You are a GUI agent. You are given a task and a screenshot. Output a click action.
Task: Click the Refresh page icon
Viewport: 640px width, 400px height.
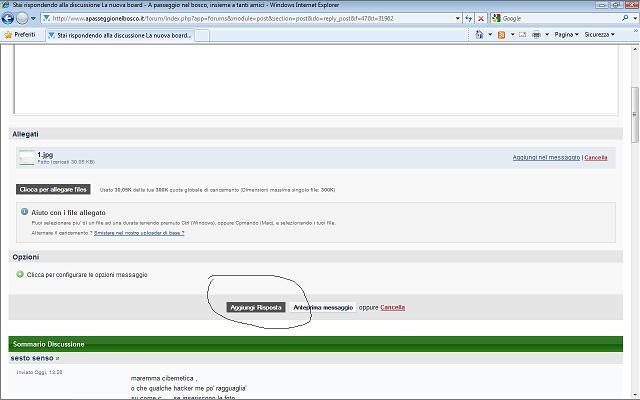click(x=468, y=18)
